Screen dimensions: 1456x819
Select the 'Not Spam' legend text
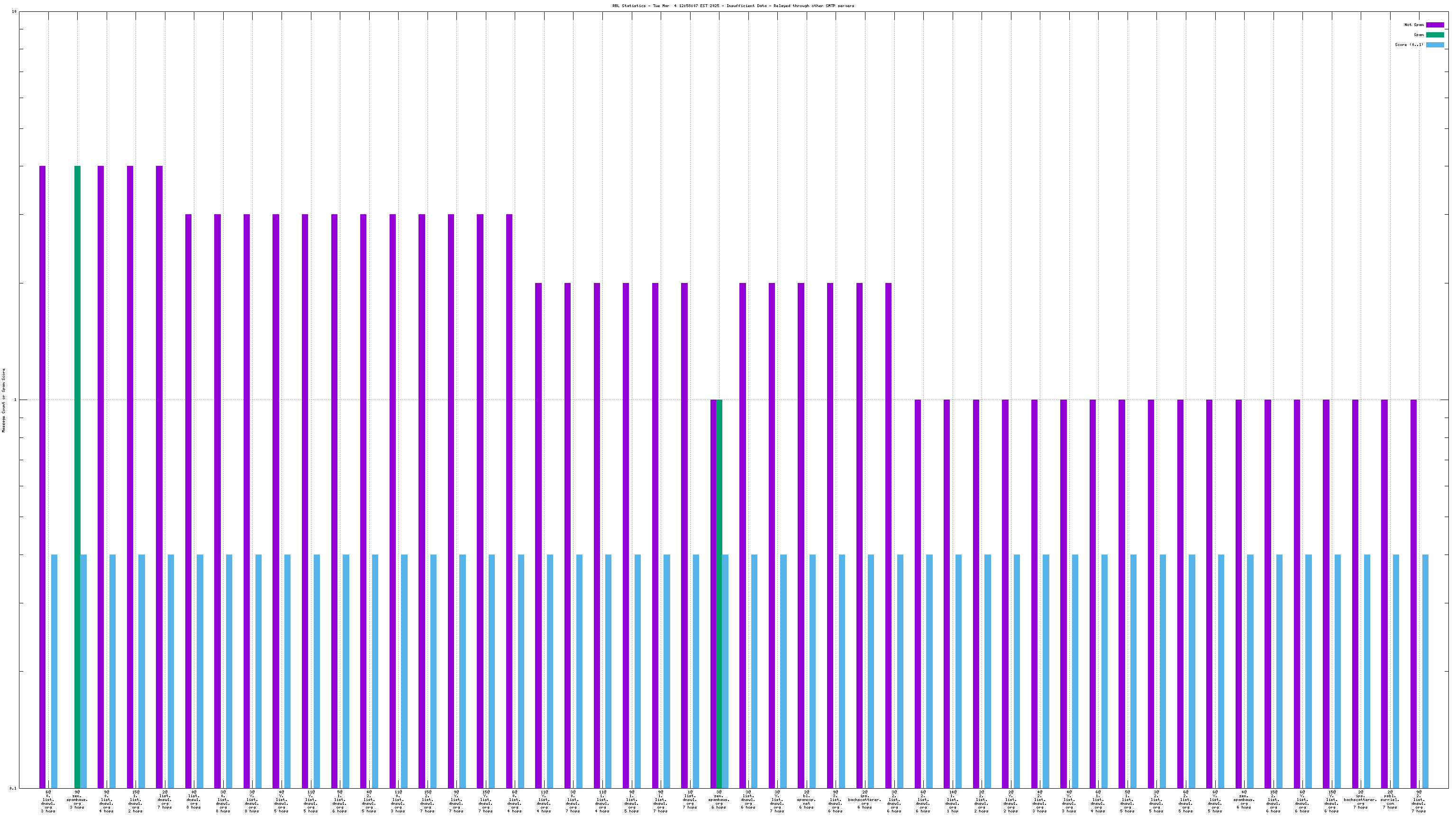click(1414, 25)
